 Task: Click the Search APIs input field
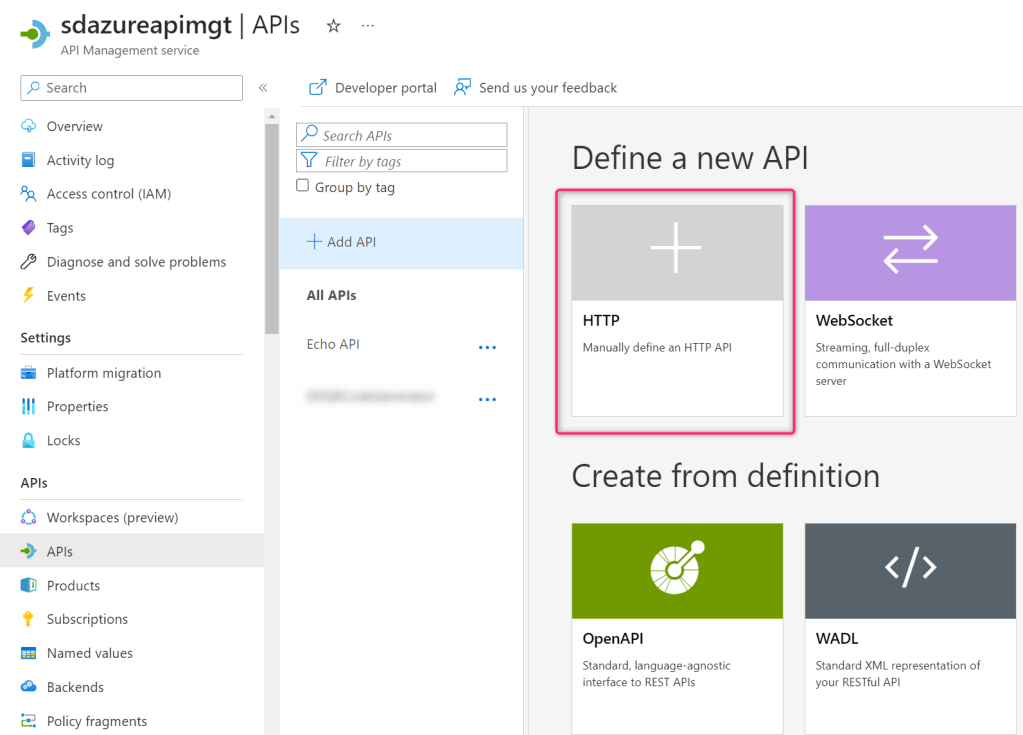point(402,135)
